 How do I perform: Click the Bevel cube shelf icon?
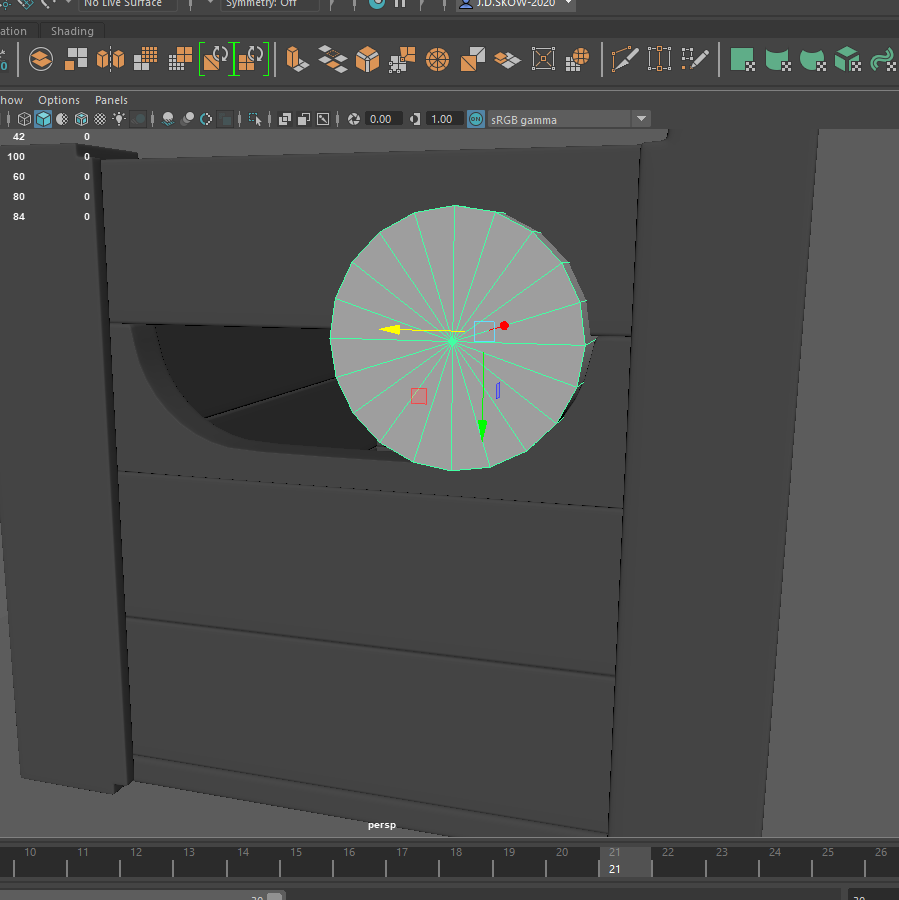[368, 59]
